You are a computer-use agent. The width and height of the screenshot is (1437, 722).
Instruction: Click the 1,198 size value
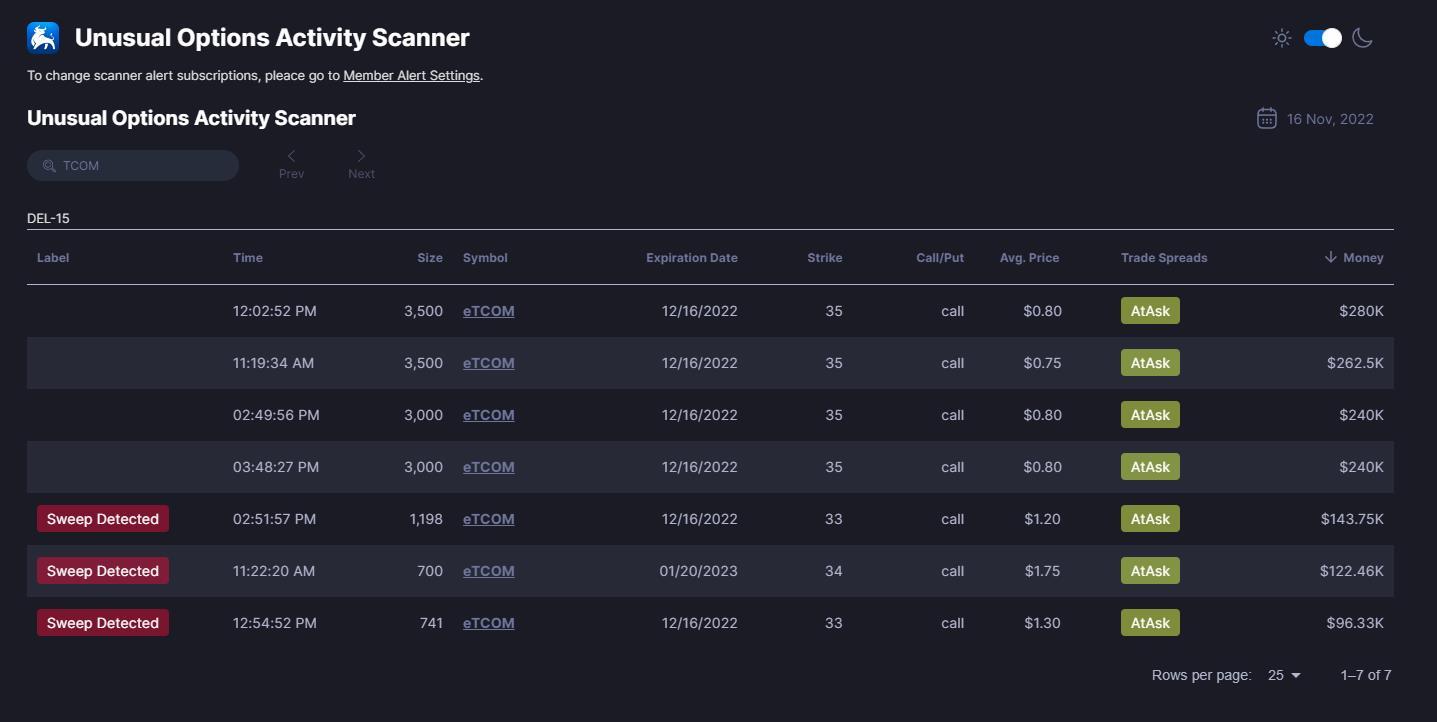click(426, 519)
